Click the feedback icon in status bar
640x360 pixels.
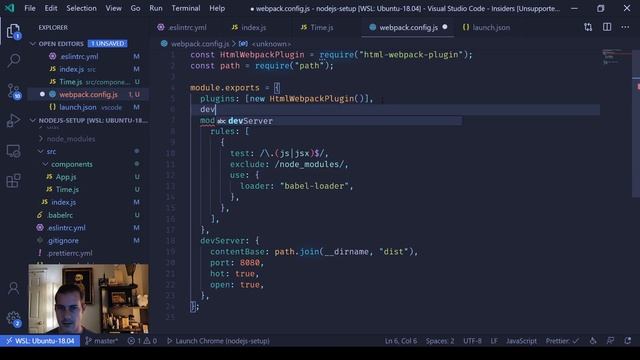[x=610, y=341]
